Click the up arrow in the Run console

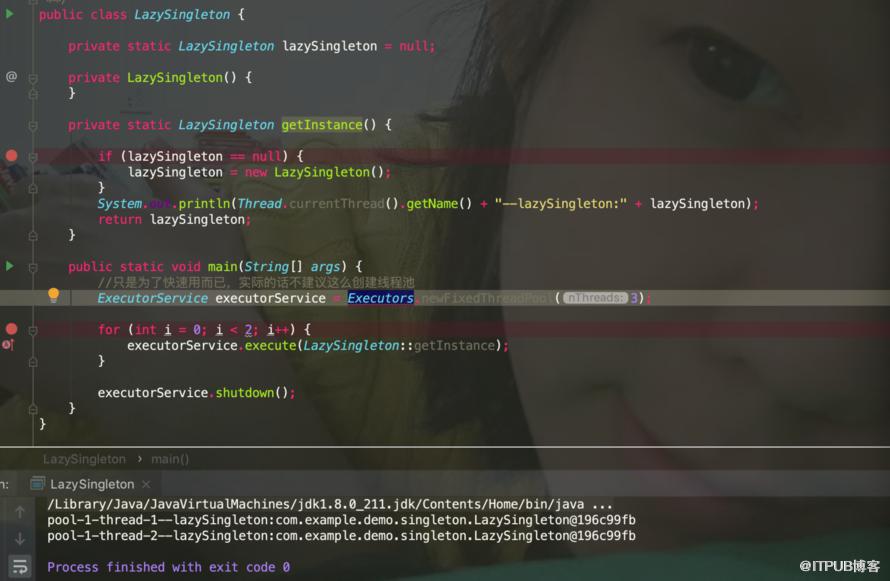(20, 512)
